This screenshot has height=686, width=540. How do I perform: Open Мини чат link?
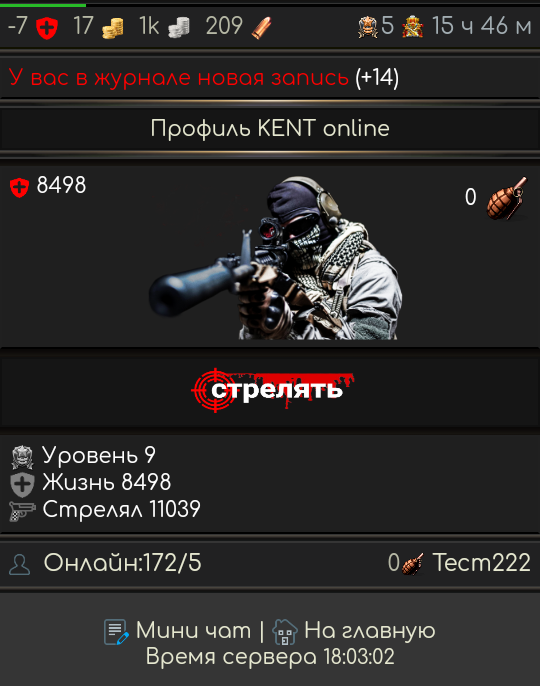tap(193, 630)
